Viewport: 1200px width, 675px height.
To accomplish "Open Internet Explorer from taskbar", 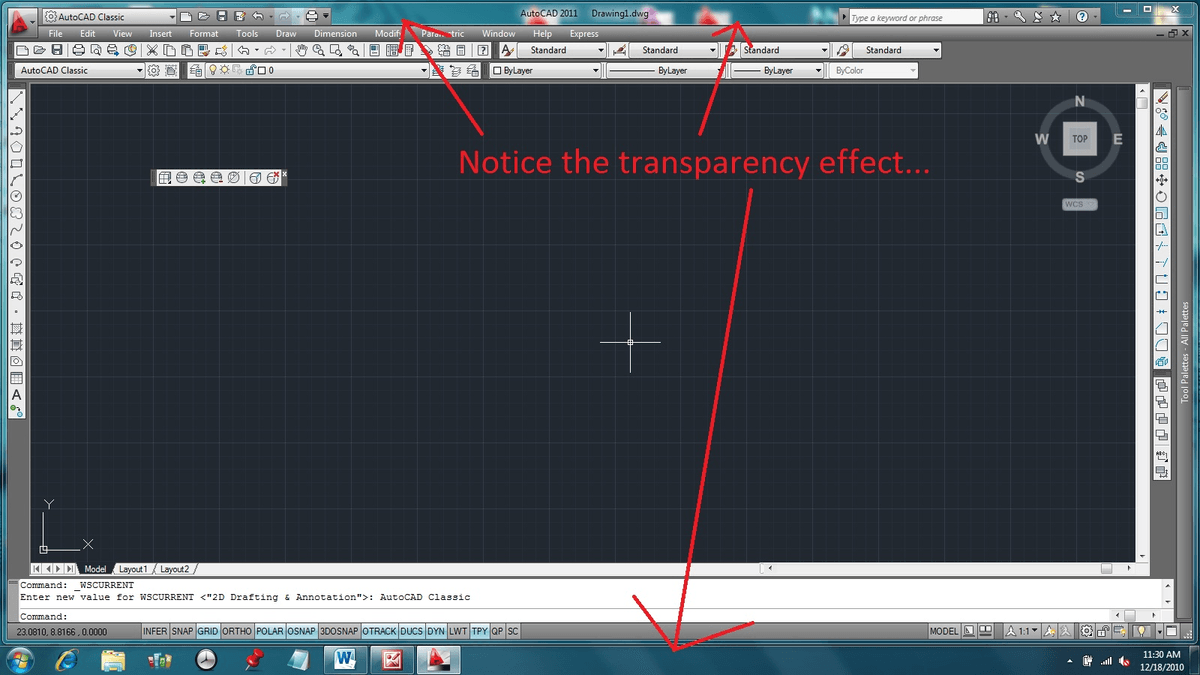I will pos(68,659).
